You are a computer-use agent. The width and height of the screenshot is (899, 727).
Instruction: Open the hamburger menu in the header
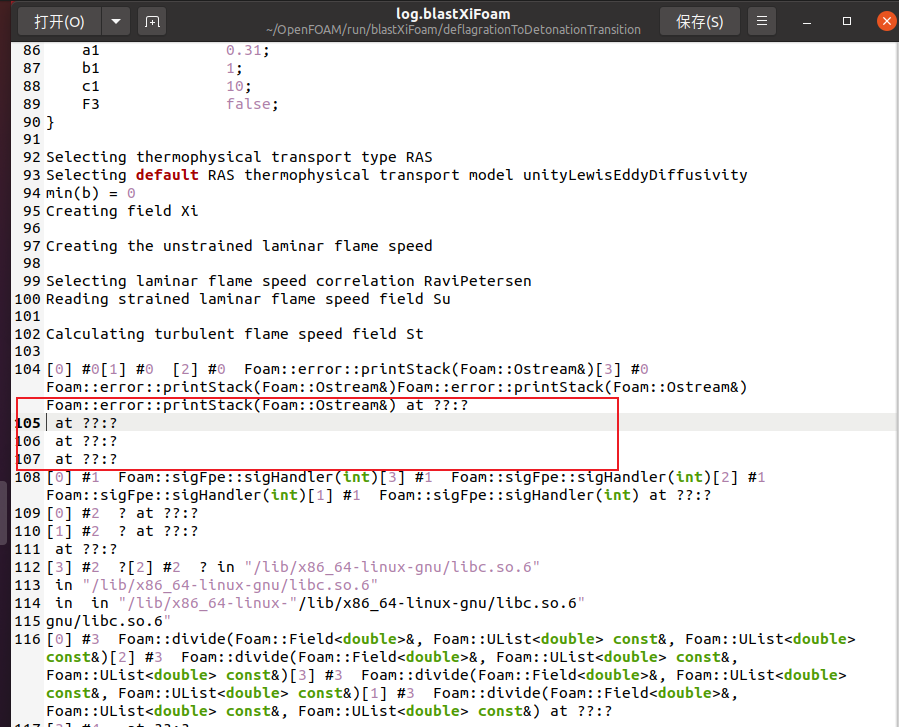tap(763, 21)
